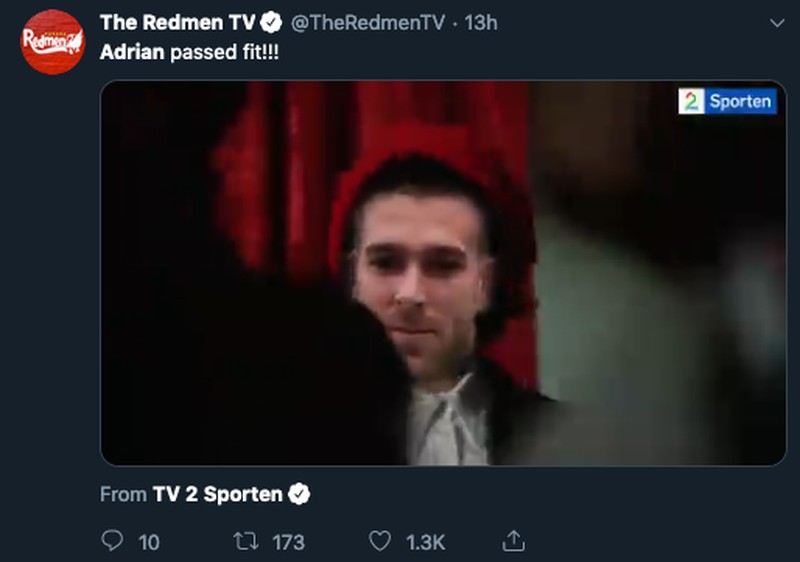Click the 1.3K likes count
The image size is (800, 562).
point(425,542)
